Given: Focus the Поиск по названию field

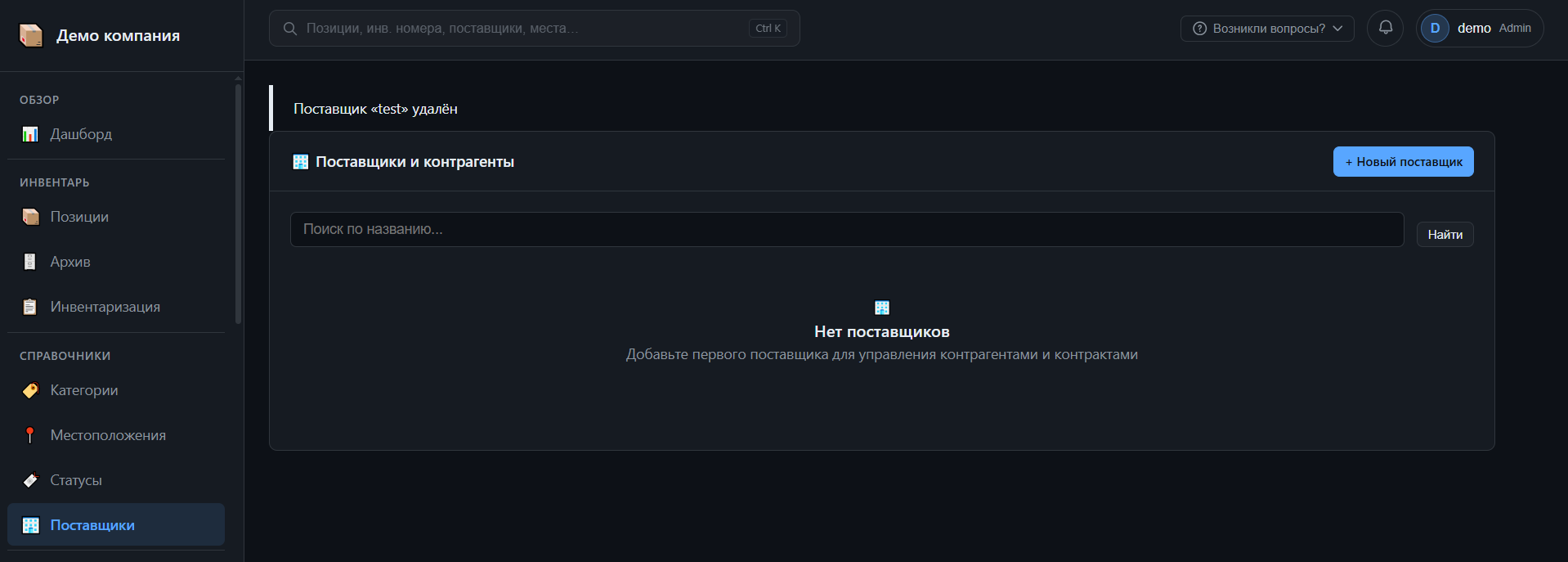Looking at the screenshot, I should (x=847, y=229).
